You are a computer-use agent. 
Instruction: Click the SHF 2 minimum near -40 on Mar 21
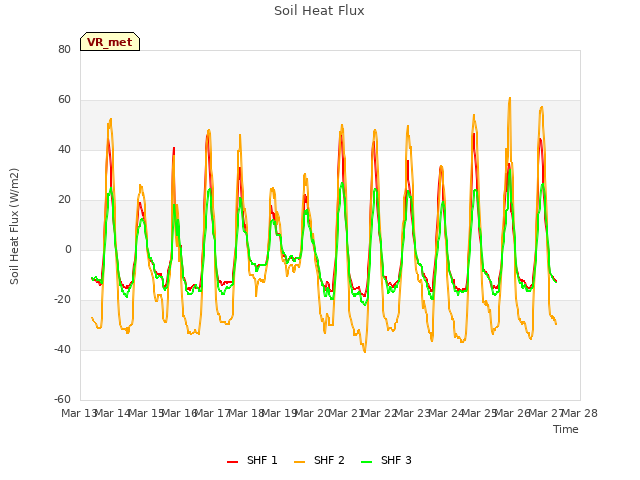364,351
